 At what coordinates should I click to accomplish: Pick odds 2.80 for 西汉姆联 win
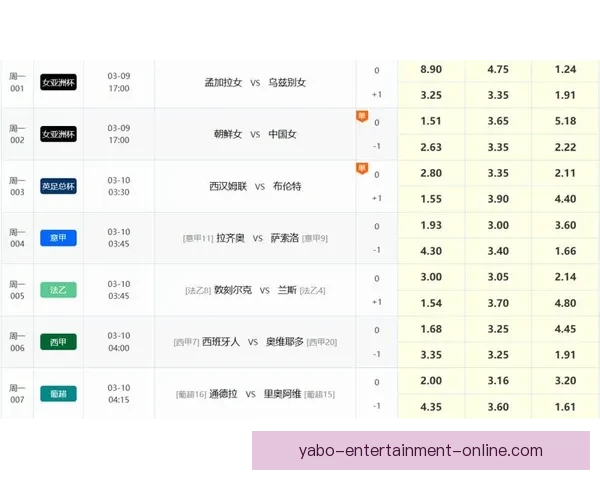coord(431,173)
